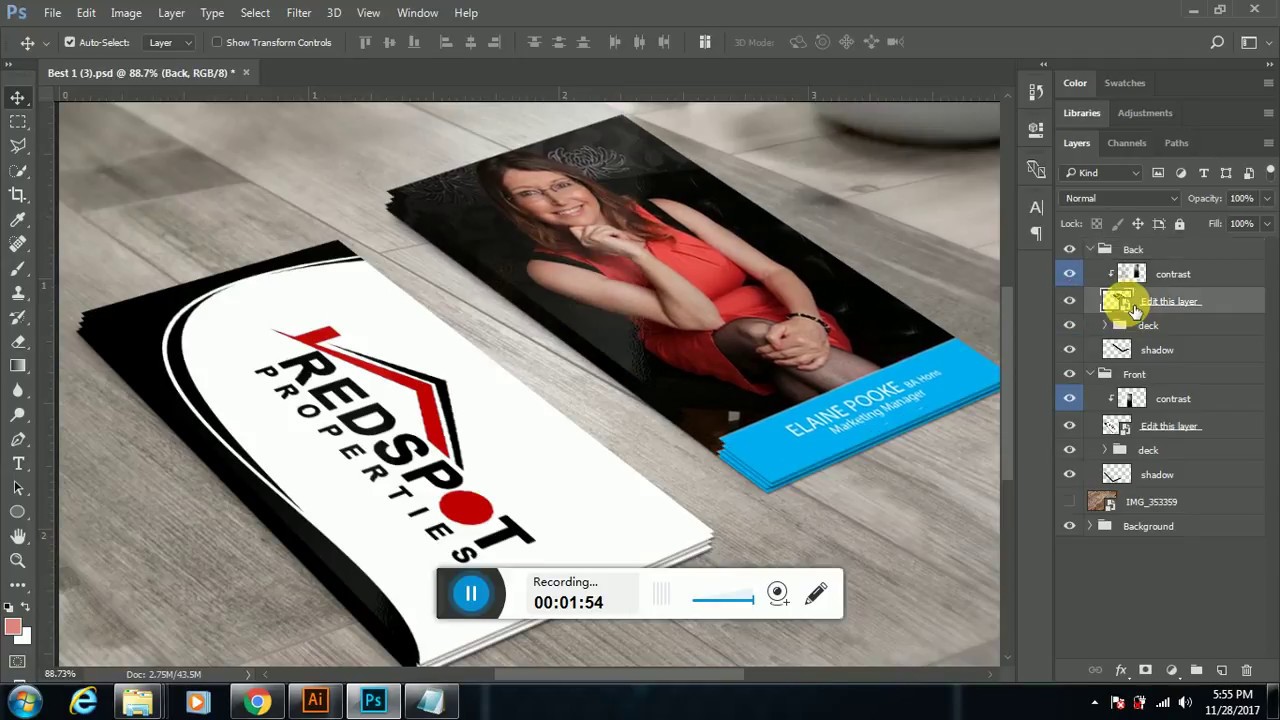
Task: Select the Polygonal Lasso tool
Action: [x=18, y=146]
